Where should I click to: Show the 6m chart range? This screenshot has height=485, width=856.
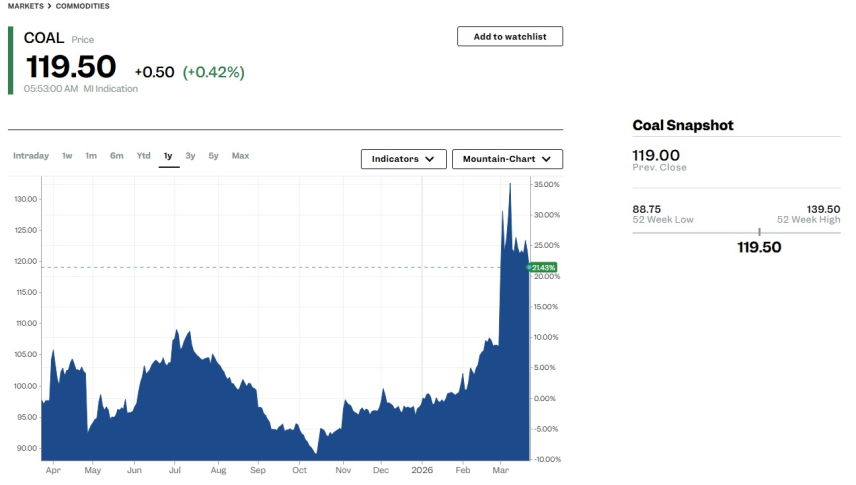117,156
